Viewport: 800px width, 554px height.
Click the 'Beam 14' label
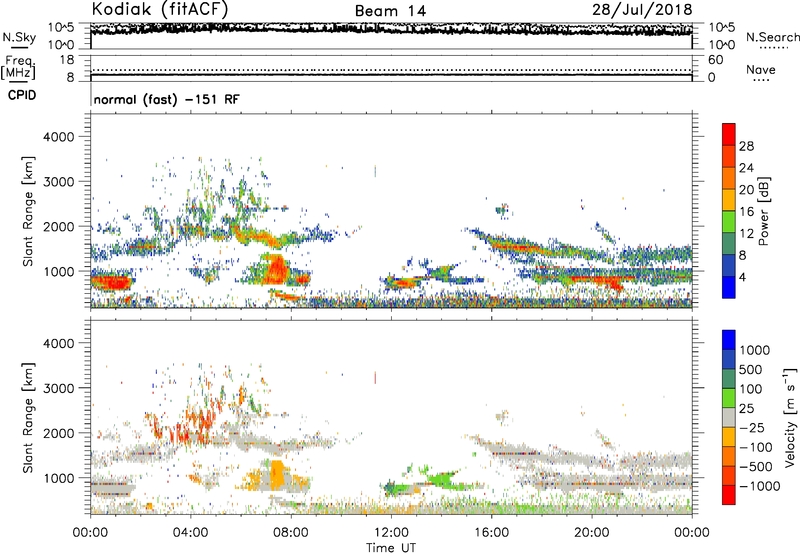[390, 11]
